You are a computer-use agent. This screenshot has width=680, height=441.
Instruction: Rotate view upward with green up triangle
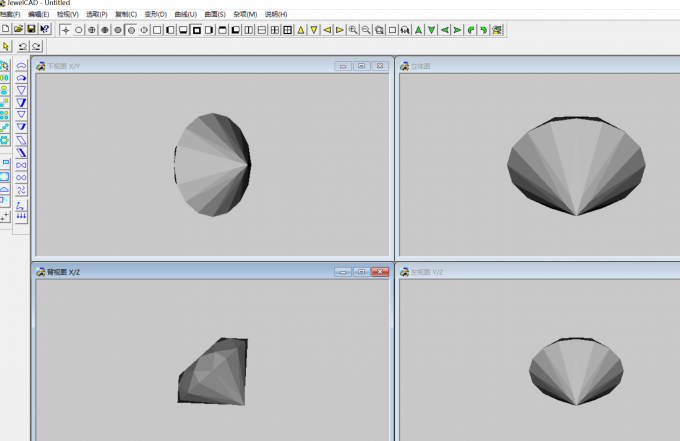[418, 30]
